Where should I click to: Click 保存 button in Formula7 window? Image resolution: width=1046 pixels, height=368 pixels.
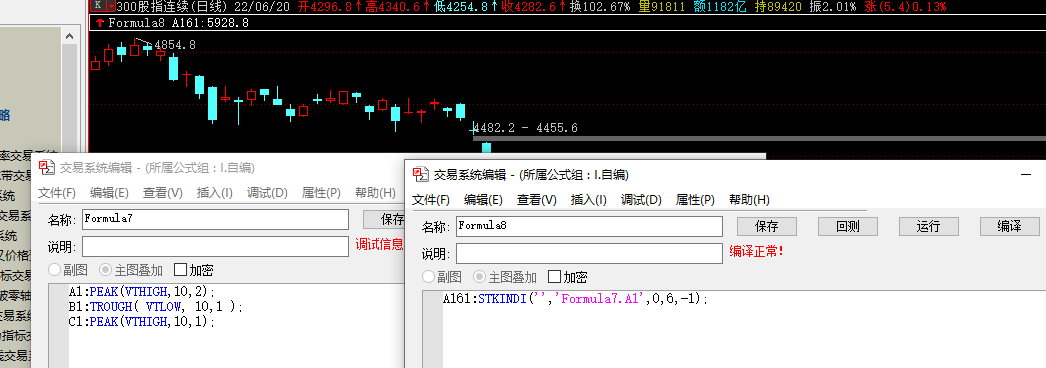pyautogui.click(x=384, y=219)
